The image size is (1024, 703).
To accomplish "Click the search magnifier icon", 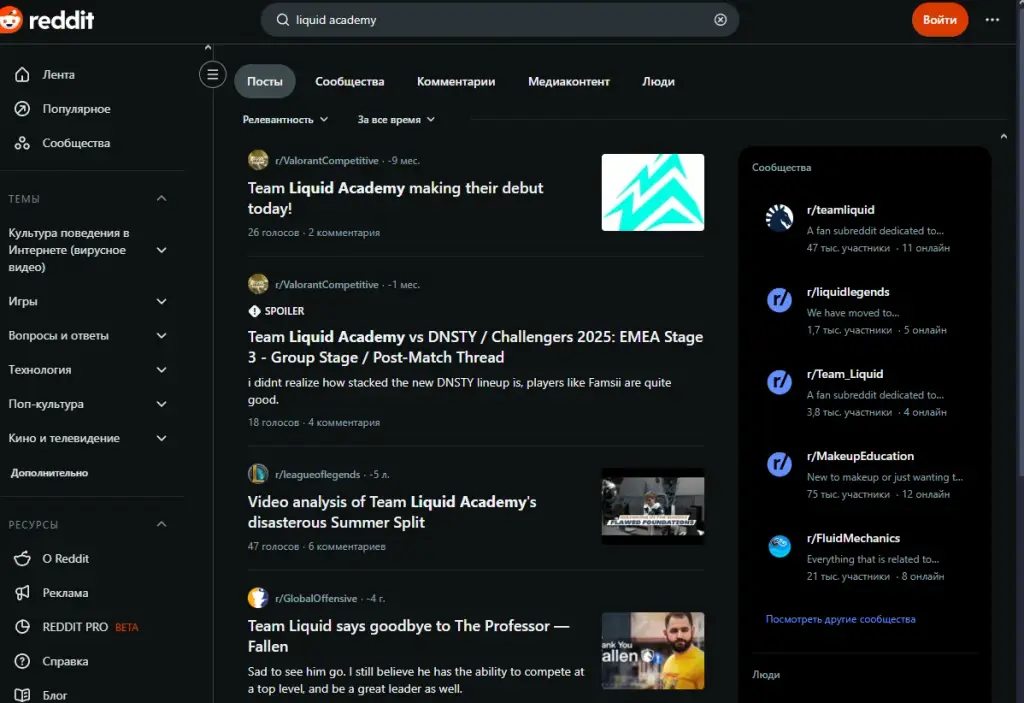I will pyautogui.click(x=283, y=20).
